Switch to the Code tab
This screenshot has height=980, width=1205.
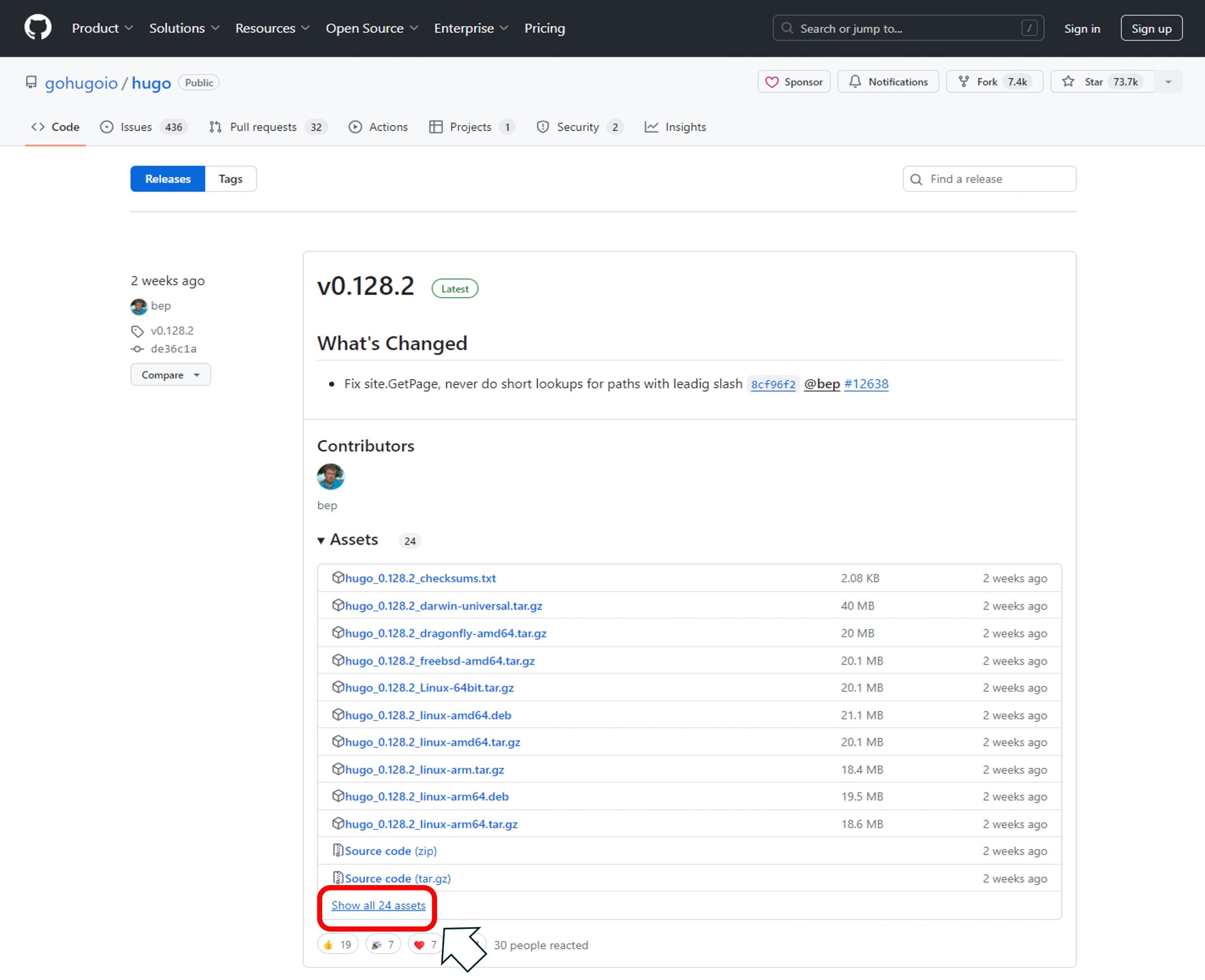[55, 127]
